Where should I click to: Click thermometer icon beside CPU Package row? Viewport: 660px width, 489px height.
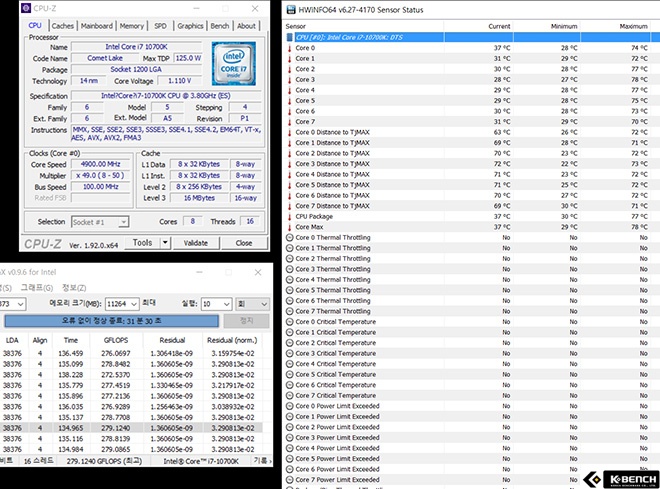pyautogui.click(x=290, y=216)
